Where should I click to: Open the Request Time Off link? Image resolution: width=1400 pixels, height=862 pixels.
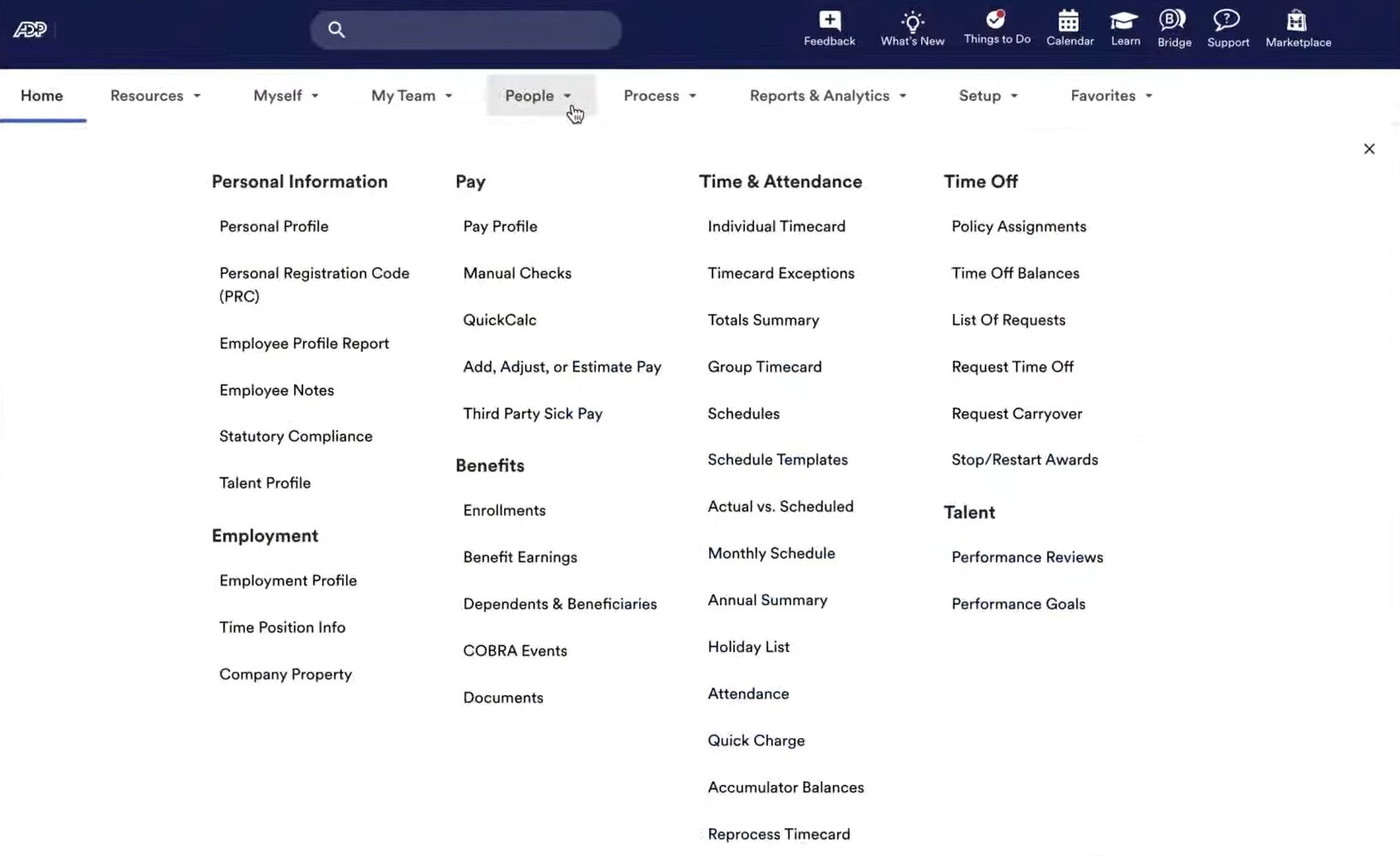coord(1011,366)
